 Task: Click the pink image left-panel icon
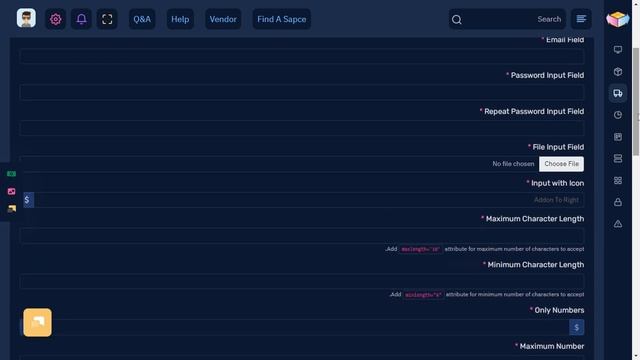(x=11, y=191)
